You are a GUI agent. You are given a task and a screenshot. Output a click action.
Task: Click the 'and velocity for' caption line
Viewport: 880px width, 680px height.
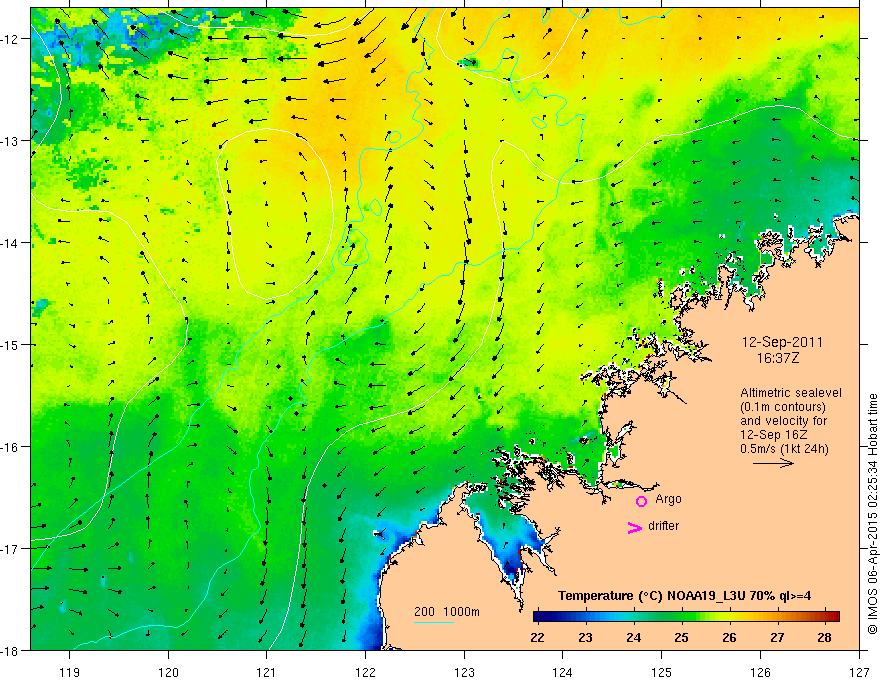tap(783, 421)
